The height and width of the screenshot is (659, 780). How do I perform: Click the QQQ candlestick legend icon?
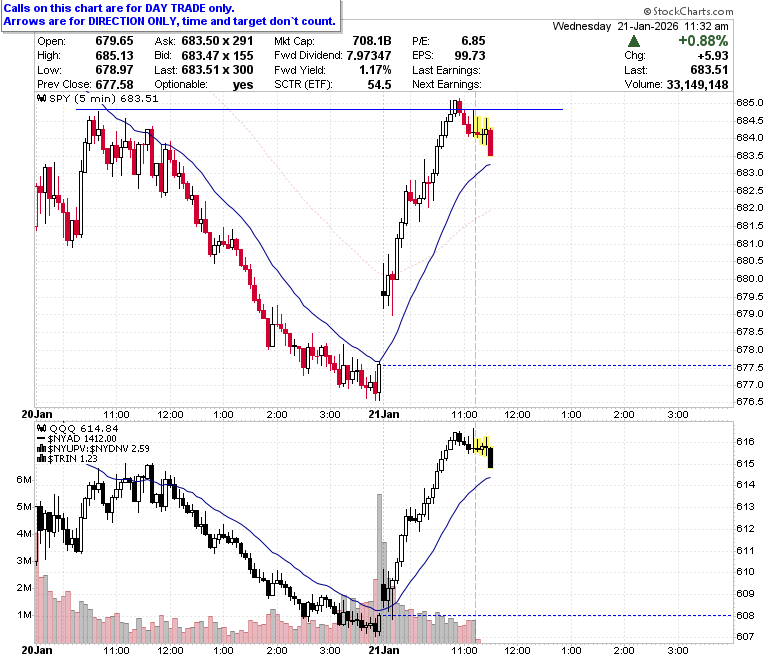(42, 429)
